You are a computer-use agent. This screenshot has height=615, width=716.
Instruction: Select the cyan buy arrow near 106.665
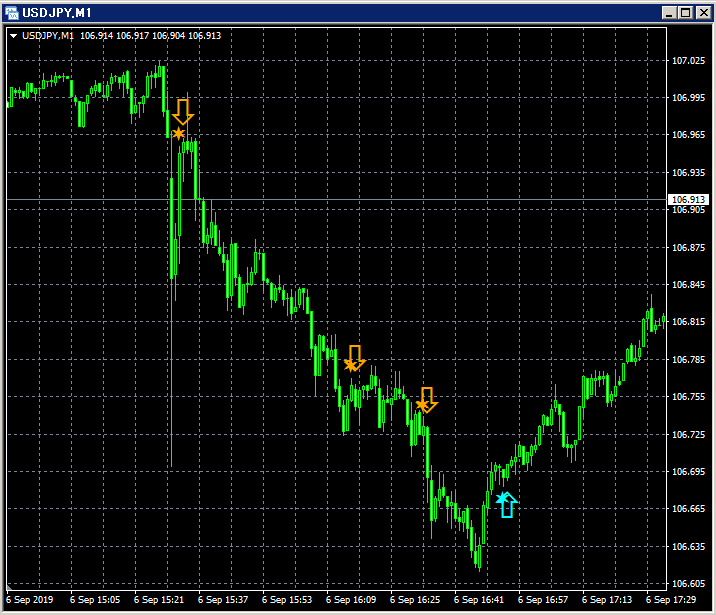point(507,505)
